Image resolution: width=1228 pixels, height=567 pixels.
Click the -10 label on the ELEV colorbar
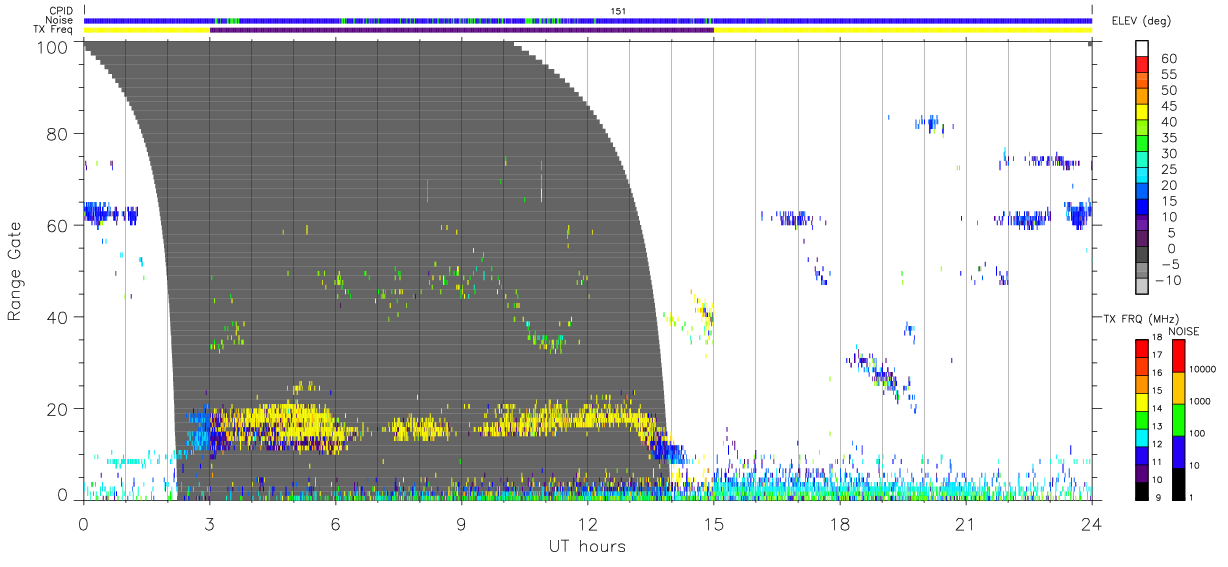coord(1169,280)
